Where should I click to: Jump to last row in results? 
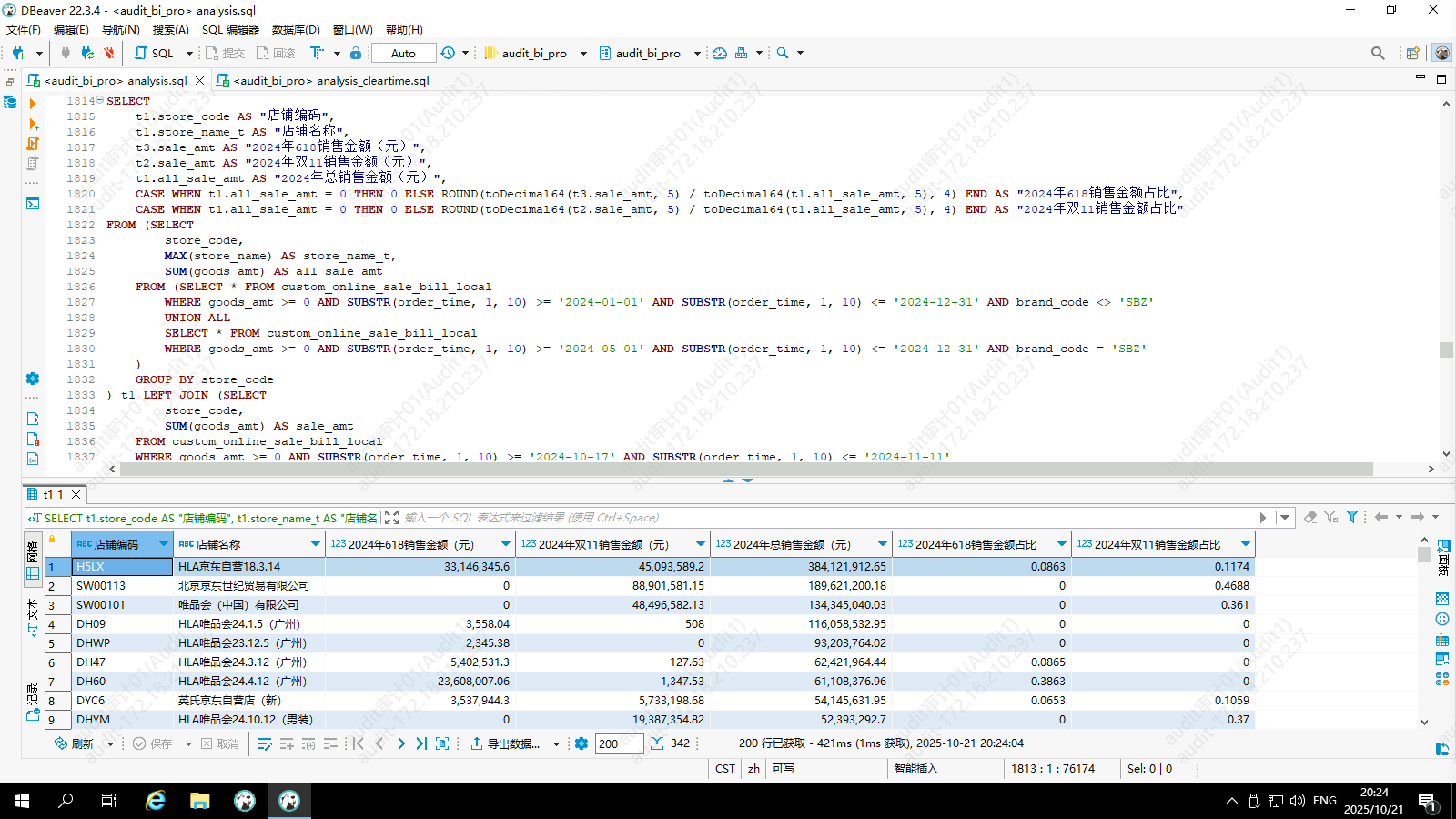pos(421,743)
